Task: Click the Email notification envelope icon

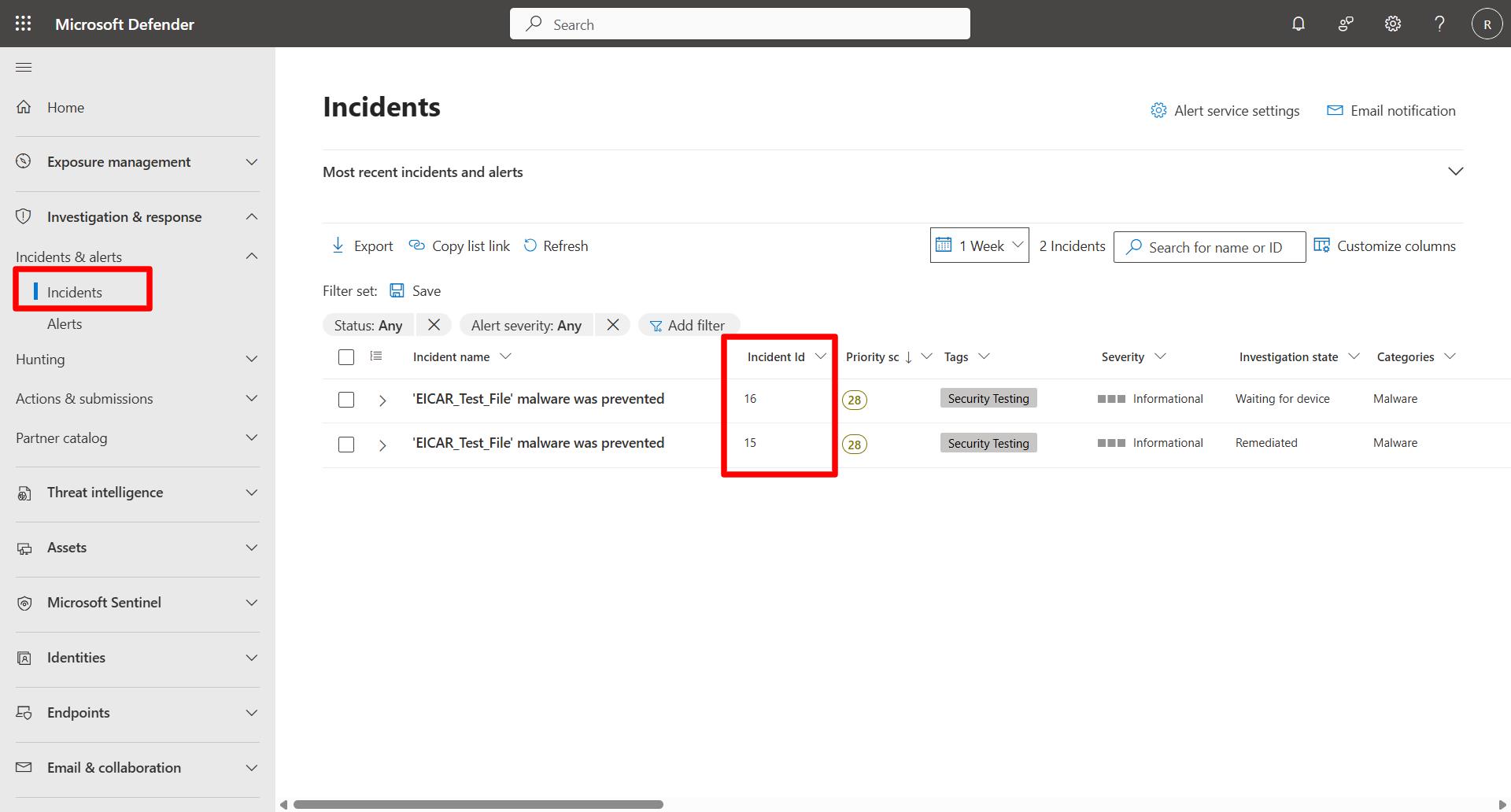Action: [1335, 110]
